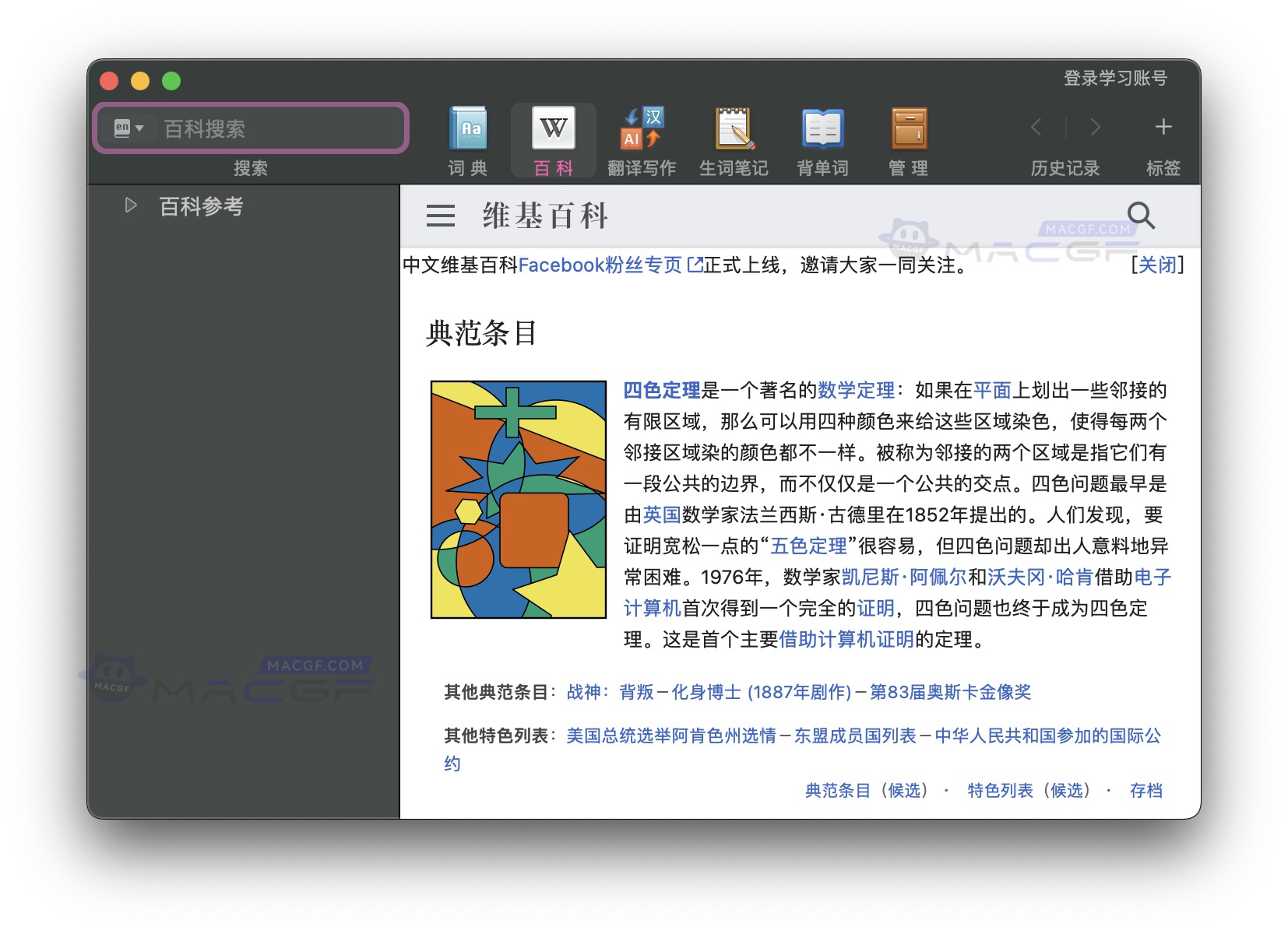Open the Facebook粉丝专页 external link
The width and height of the screenshot is (1288, 934).
pos(600,265)
